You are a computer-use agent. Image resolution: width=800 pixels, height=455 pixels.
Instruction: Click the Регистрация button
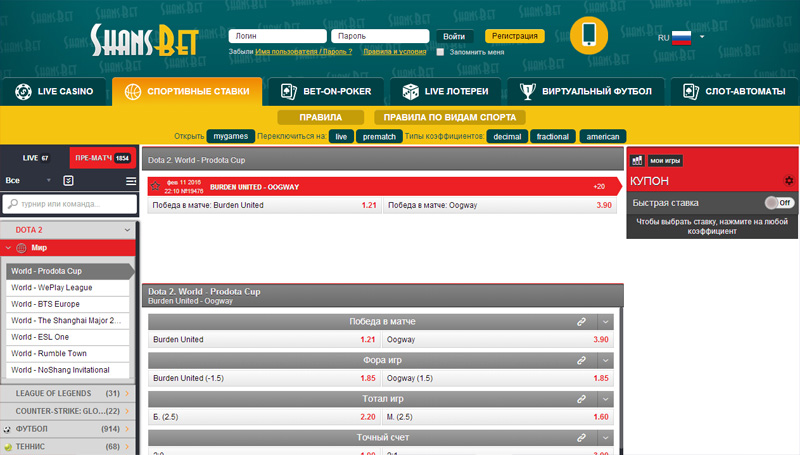point(515,36)
